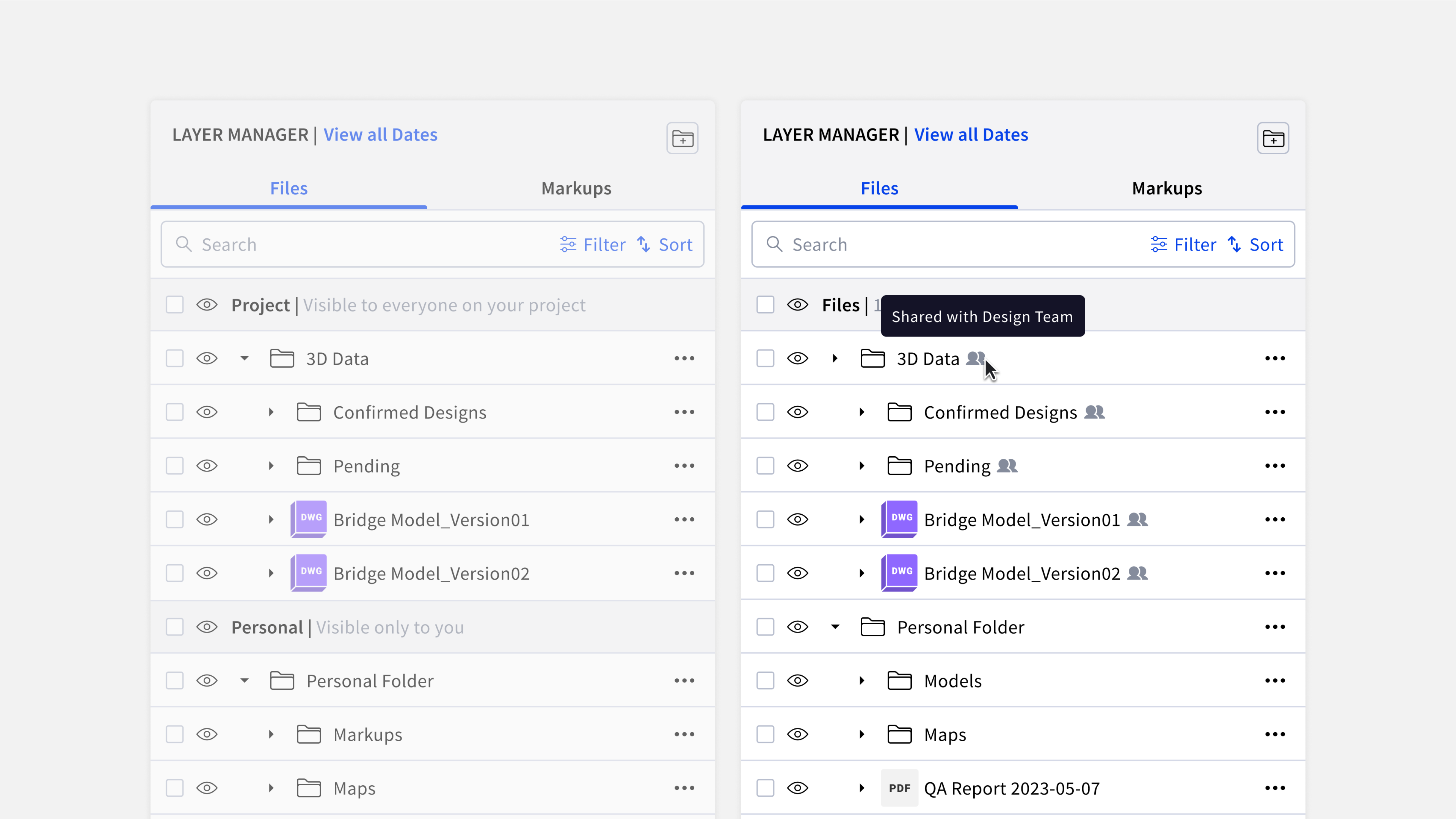Click the shared users icon next to 3D Data
The height and width of the screenshot is (819, 1456).
(976, 358)
